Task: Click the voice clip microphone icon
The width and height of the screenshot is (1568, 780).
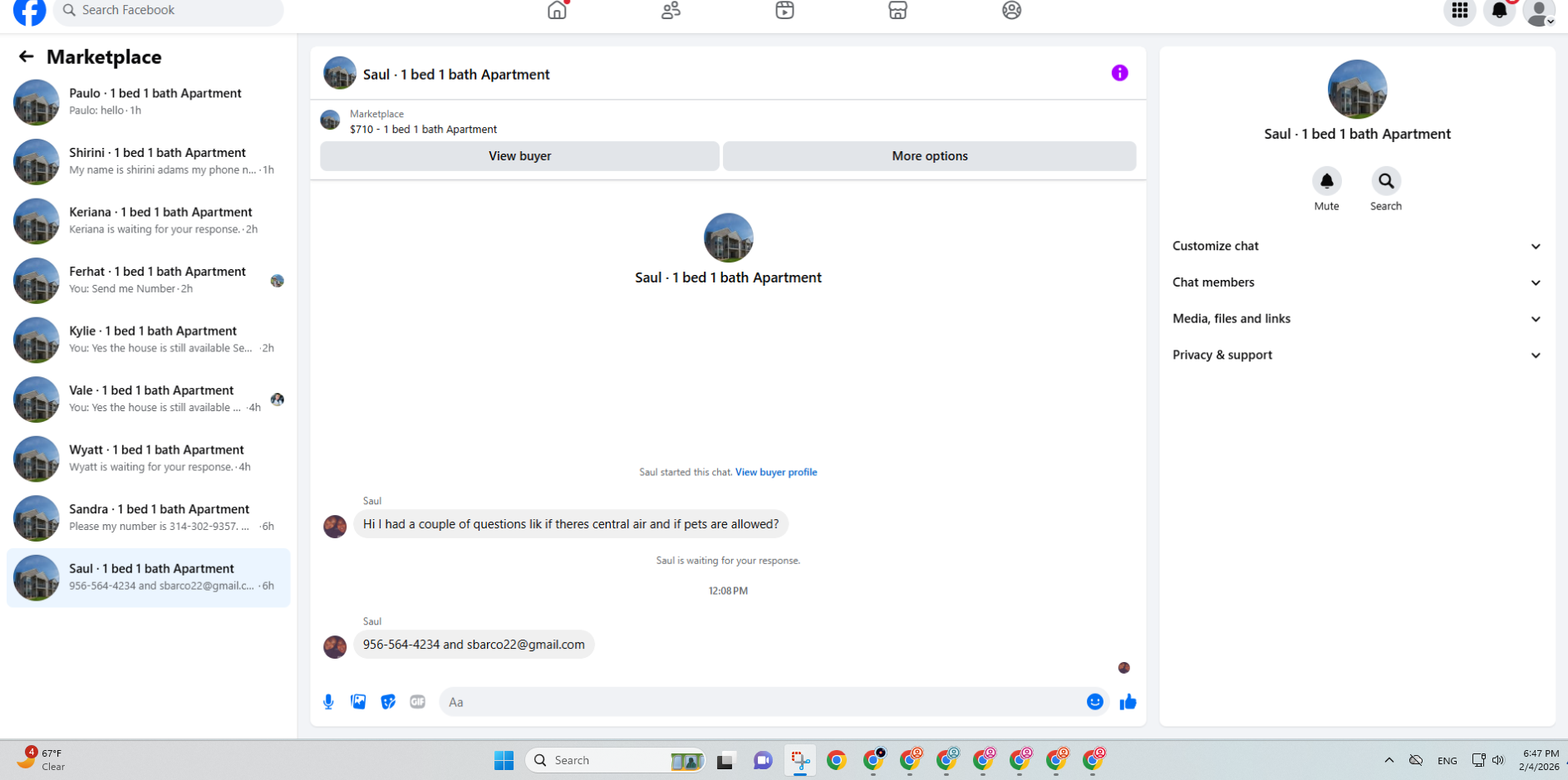Action: pyautogui.click(x=328, y=702)
